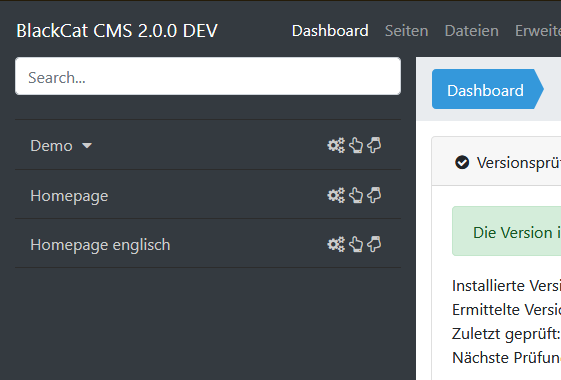
Task: Click the hand-pointing-up icon in Demo row
Action: pyautogui.click(x=356, y=145)
